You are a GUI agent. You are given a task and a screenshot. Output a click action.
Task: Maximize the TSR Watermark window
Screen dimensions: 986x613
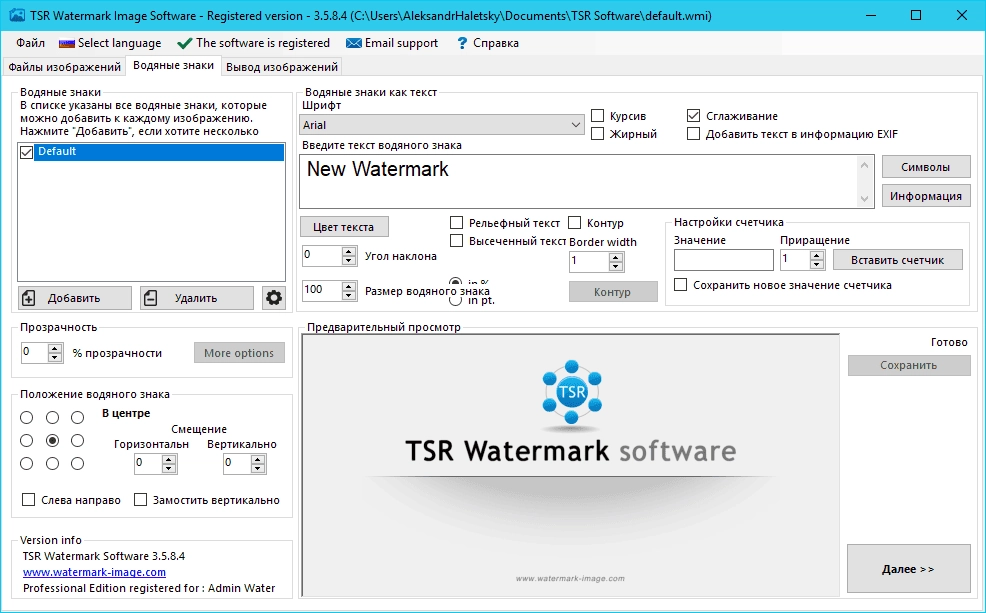[x=916, y=15]
